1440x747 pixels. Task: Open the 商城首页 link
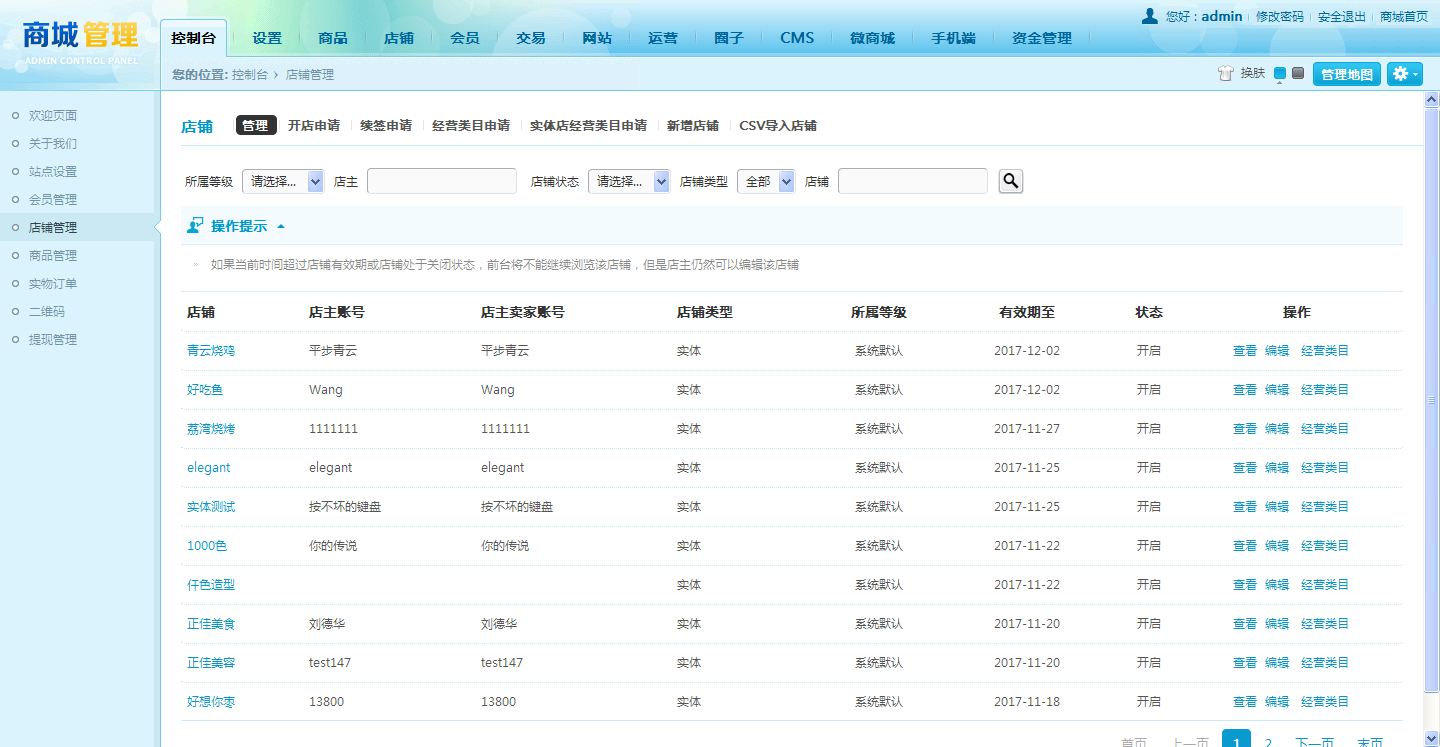(x=1404, y=17)
